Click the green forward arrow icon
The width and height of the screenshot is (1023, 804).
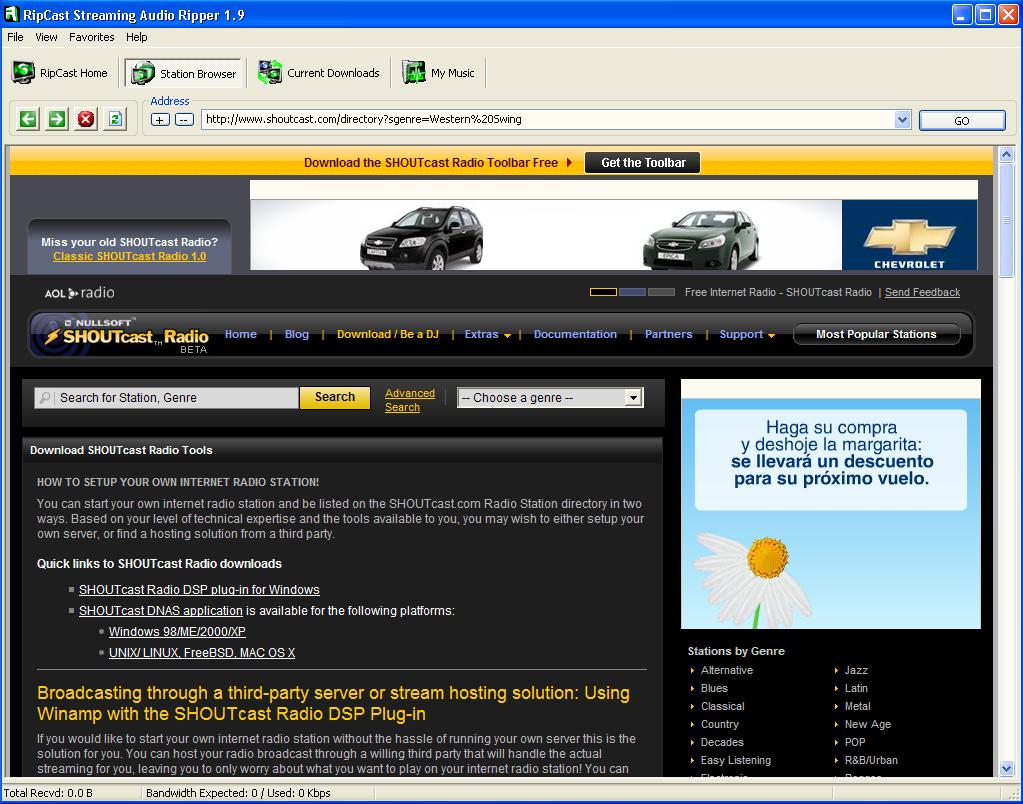click(57, 119)
